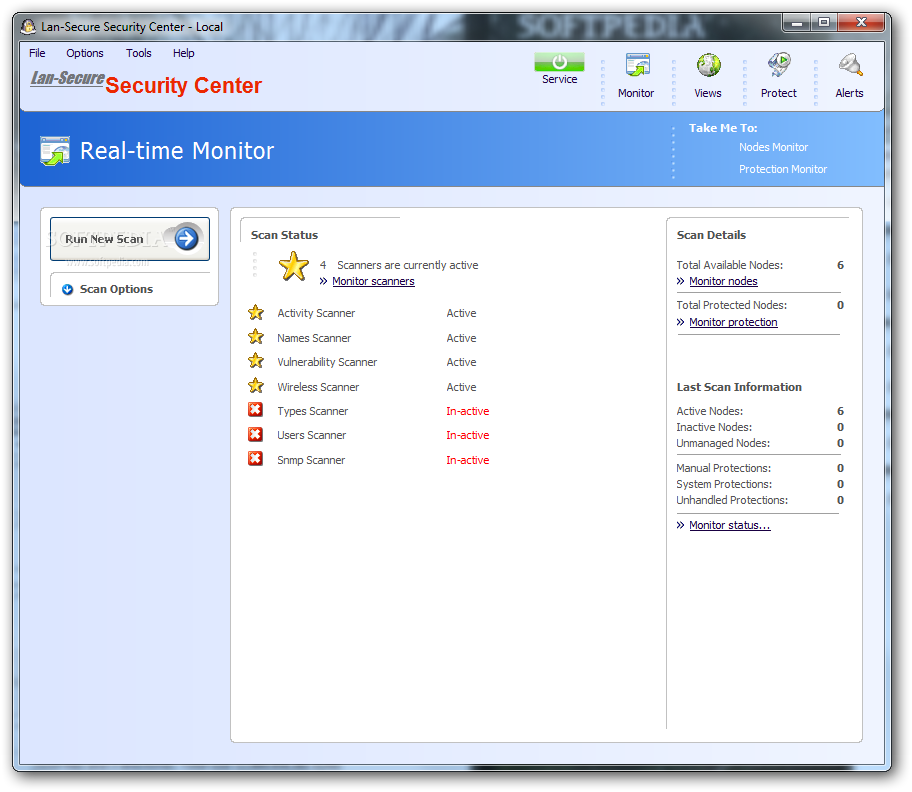Open the Protect toolbar icon
Viewport: 912px width, 792px height.
(x=779, y=65)
